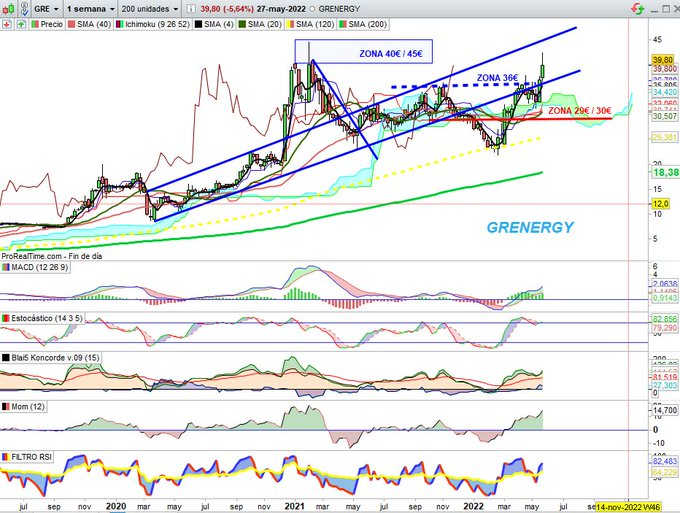Click the ZONA 36€ annotation text

497,78
